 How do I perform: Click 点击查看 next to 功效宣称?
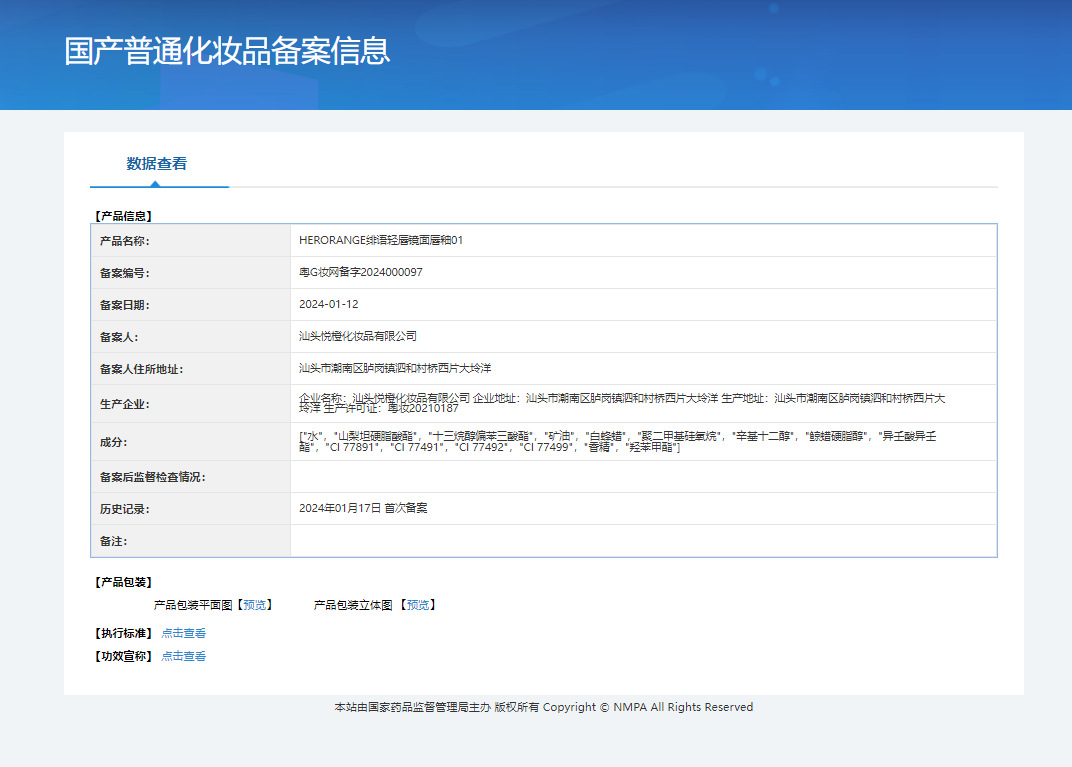[x=184, y=656]
